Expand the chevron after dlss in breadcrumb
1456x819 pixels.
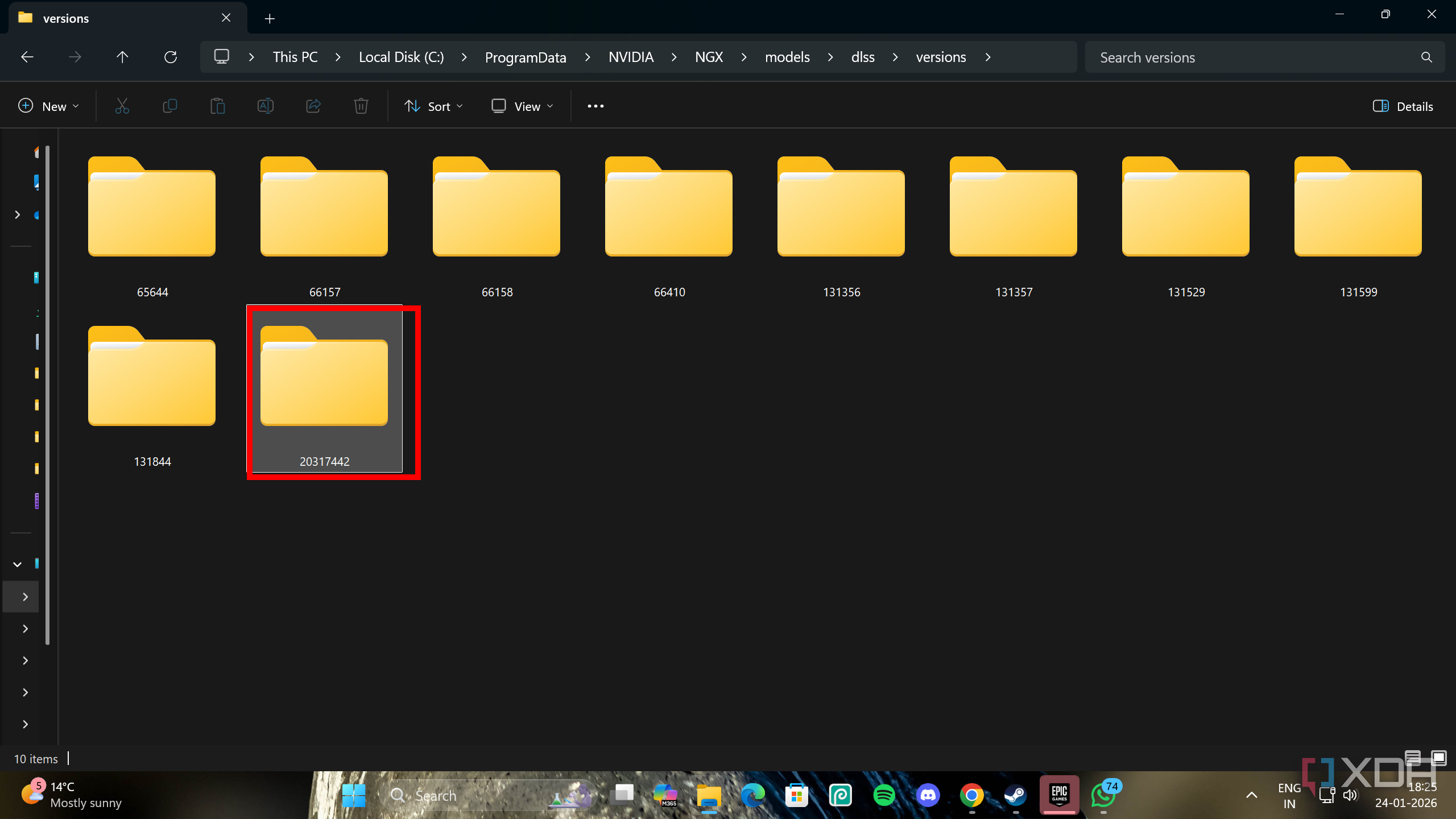(895, 57)
